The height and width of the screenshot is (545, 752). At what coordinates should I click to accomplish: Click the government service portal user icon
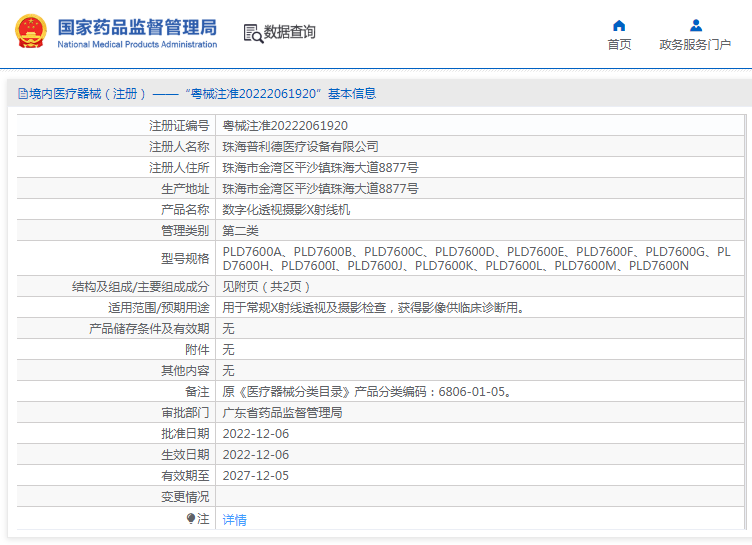pyautogui.click(x=695, y=25)
